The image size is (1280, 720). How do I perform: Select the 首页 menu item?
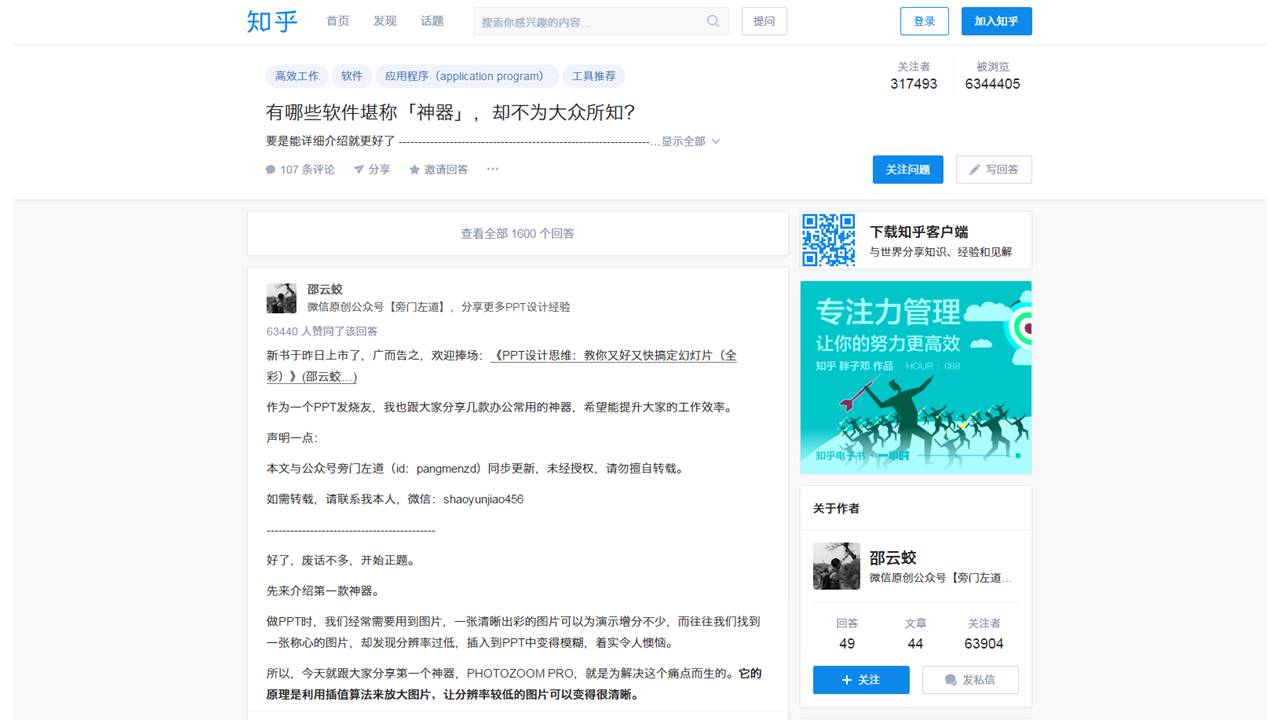(x=336, y=20)
